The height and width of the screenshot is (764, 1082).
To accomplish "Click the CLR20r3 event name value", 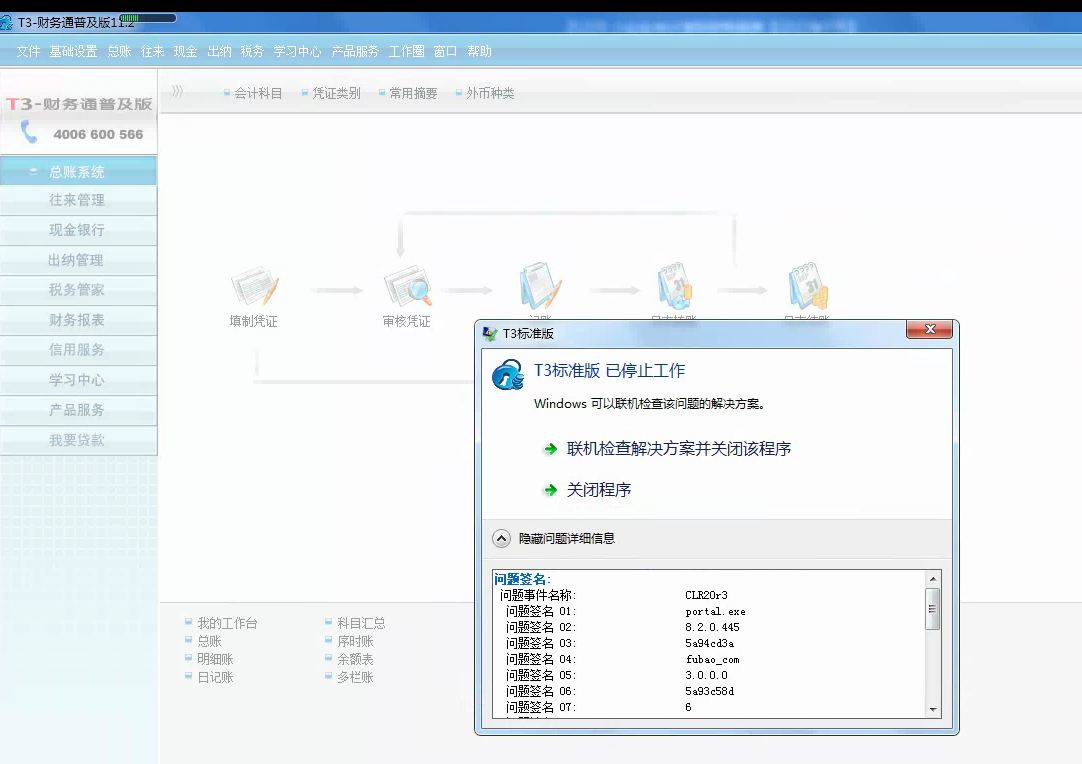I will [x=707, y=595].
